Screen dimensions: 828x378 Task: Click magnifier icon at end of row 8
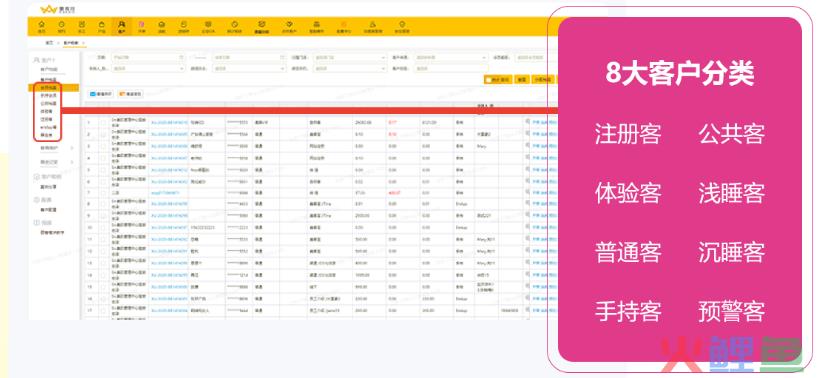(527, 203)
